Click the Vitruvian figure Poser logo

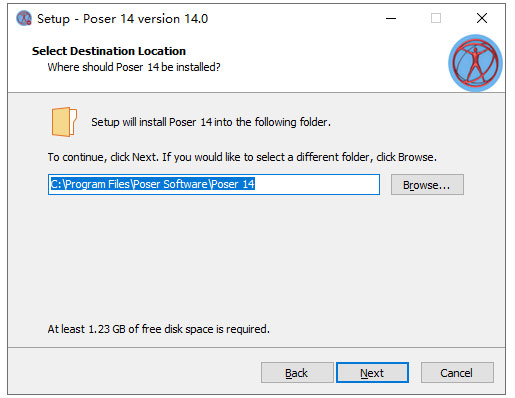tap(475, 63)
